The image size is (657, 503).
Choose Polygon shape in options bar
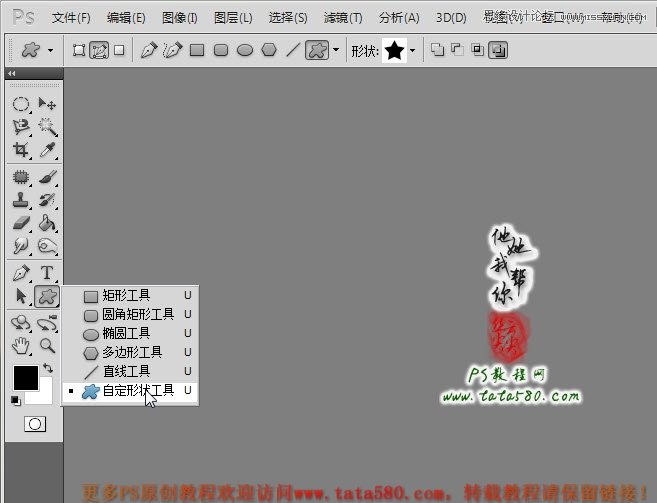tap(269, 50)
